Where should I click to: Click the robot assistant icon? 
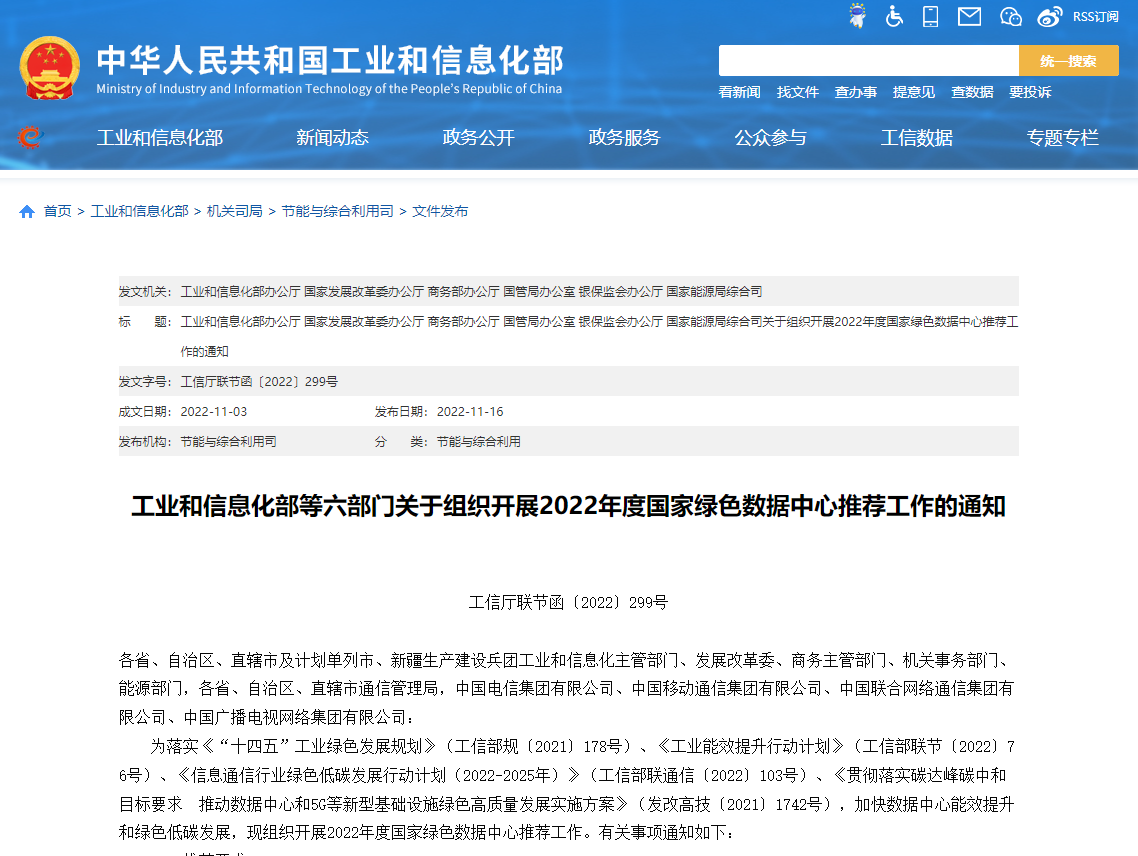(x=857, y=16)
